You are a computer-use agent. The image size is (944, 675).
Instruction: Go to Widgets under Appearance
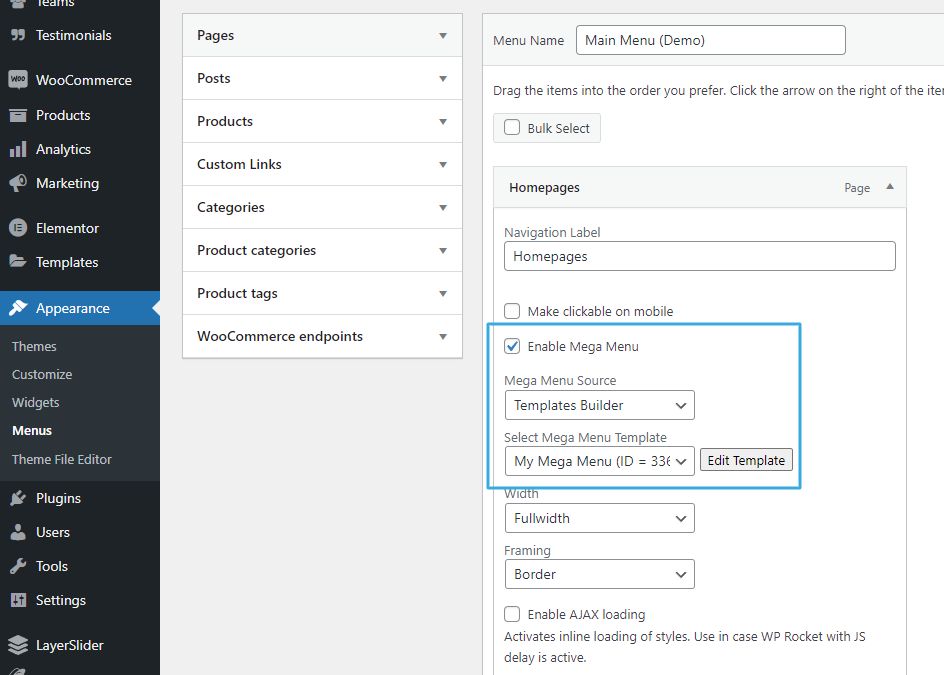[x=36, y=402]
